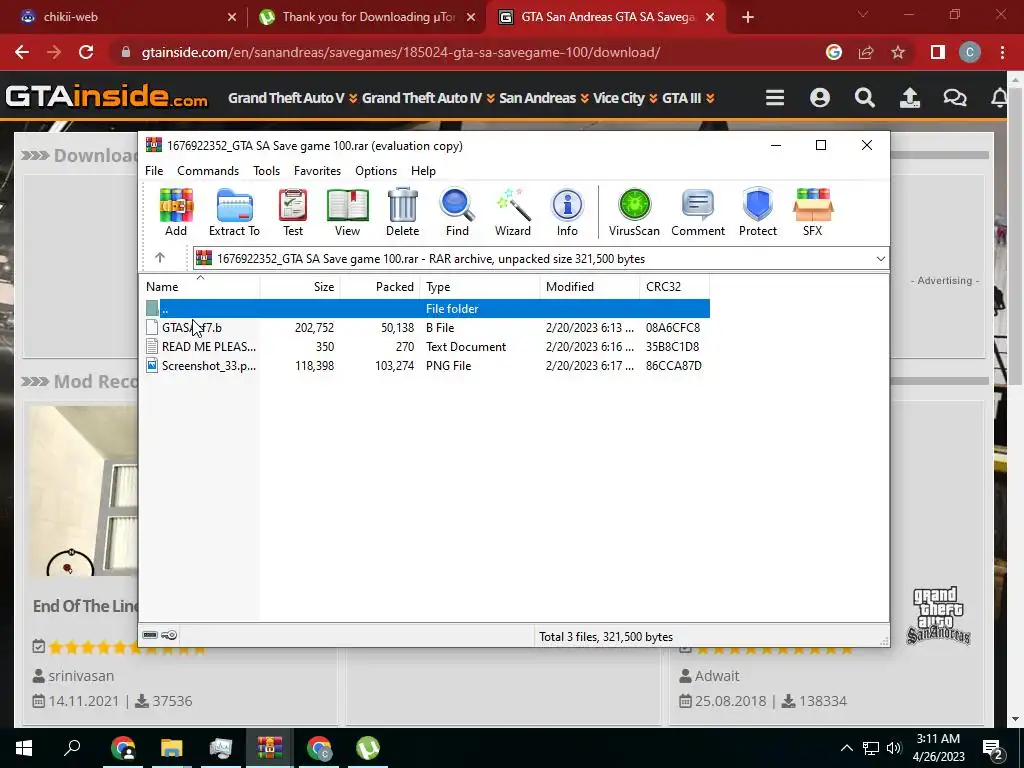Select the parent folder '..' row

426,308
